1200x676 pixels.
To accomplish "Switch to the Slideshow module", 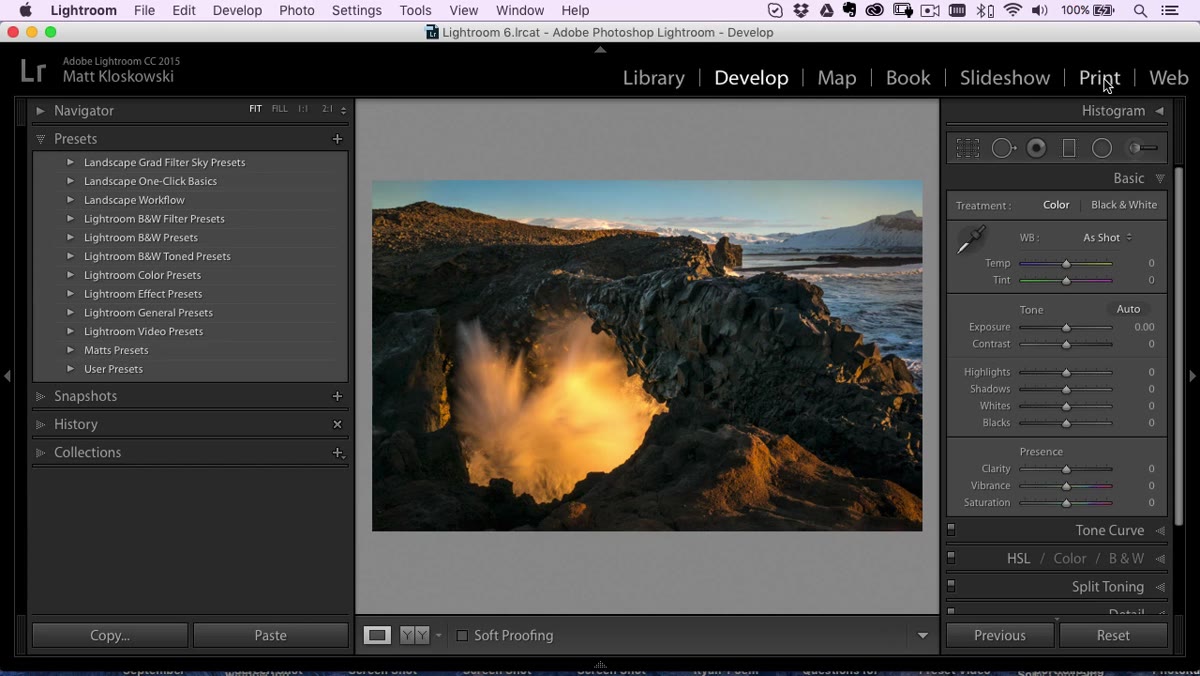I will [1005, 78].
